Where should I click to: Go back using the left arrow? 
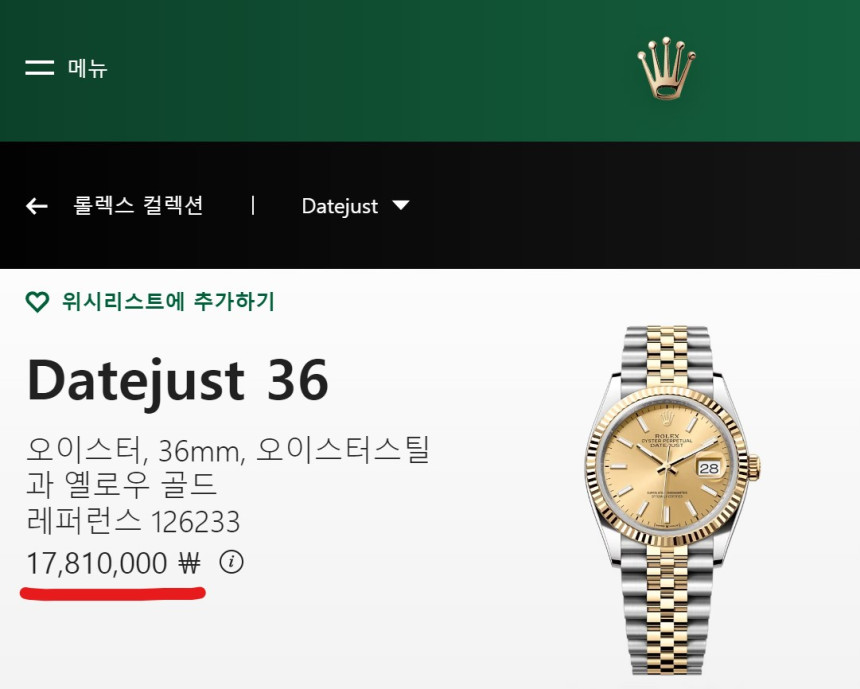click(37, 206)
